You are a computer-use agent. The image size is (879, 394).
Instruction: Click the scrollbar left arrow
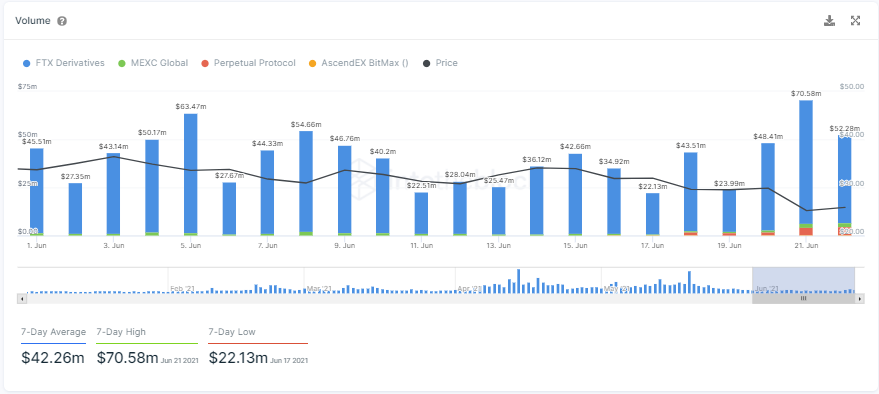pos(22,299)
